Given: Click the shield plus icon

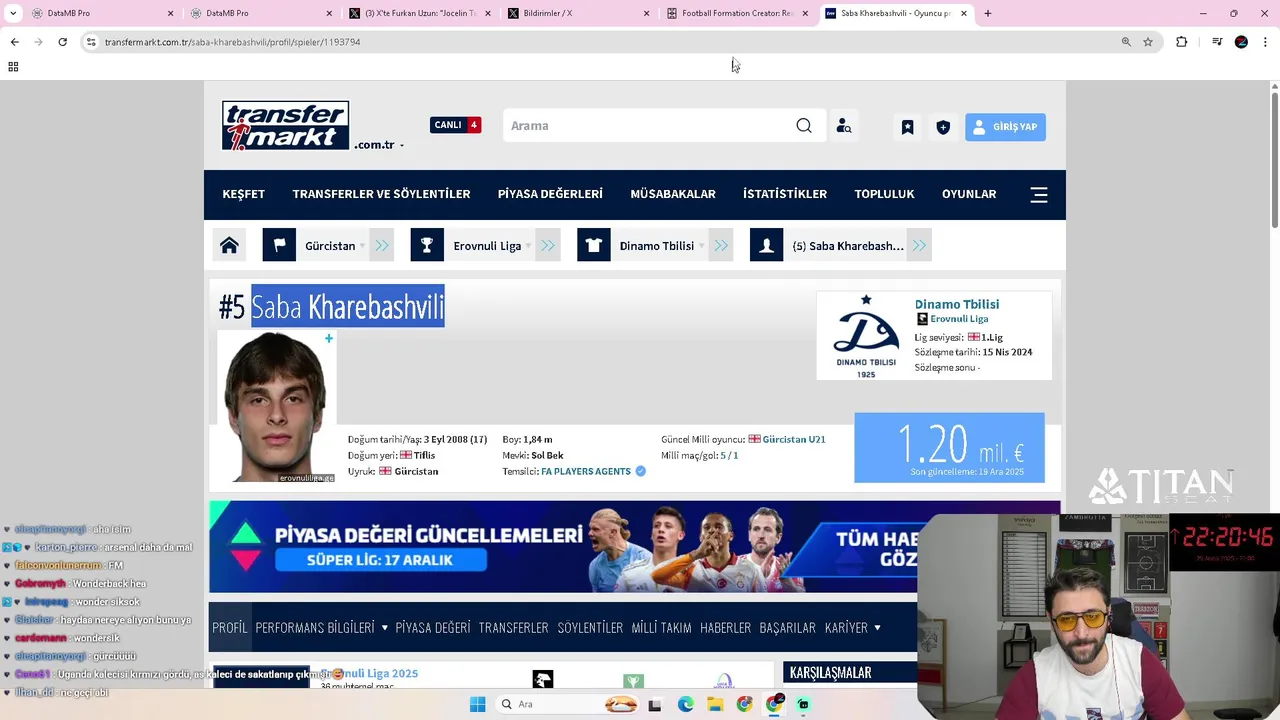Looking at the screenshot, I should click(943, 127).
